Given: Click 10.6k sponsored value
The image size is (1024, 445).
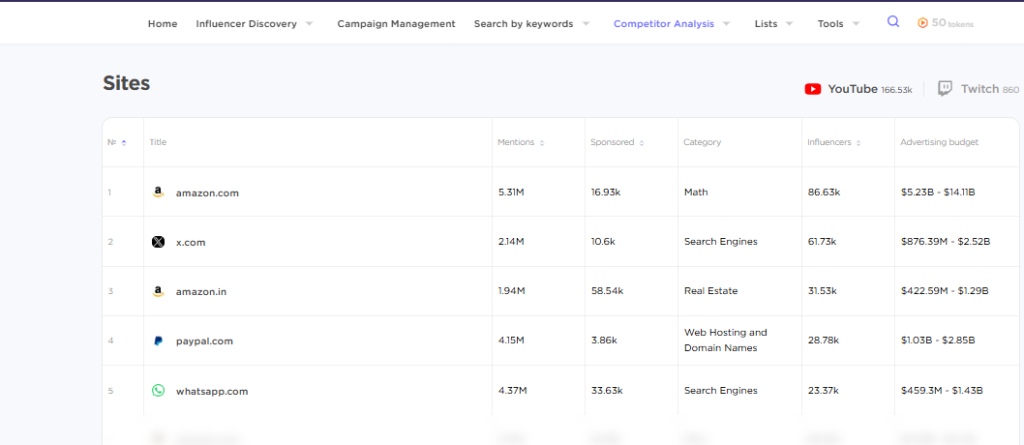Looking at the screenshot, I should [603, 242].
